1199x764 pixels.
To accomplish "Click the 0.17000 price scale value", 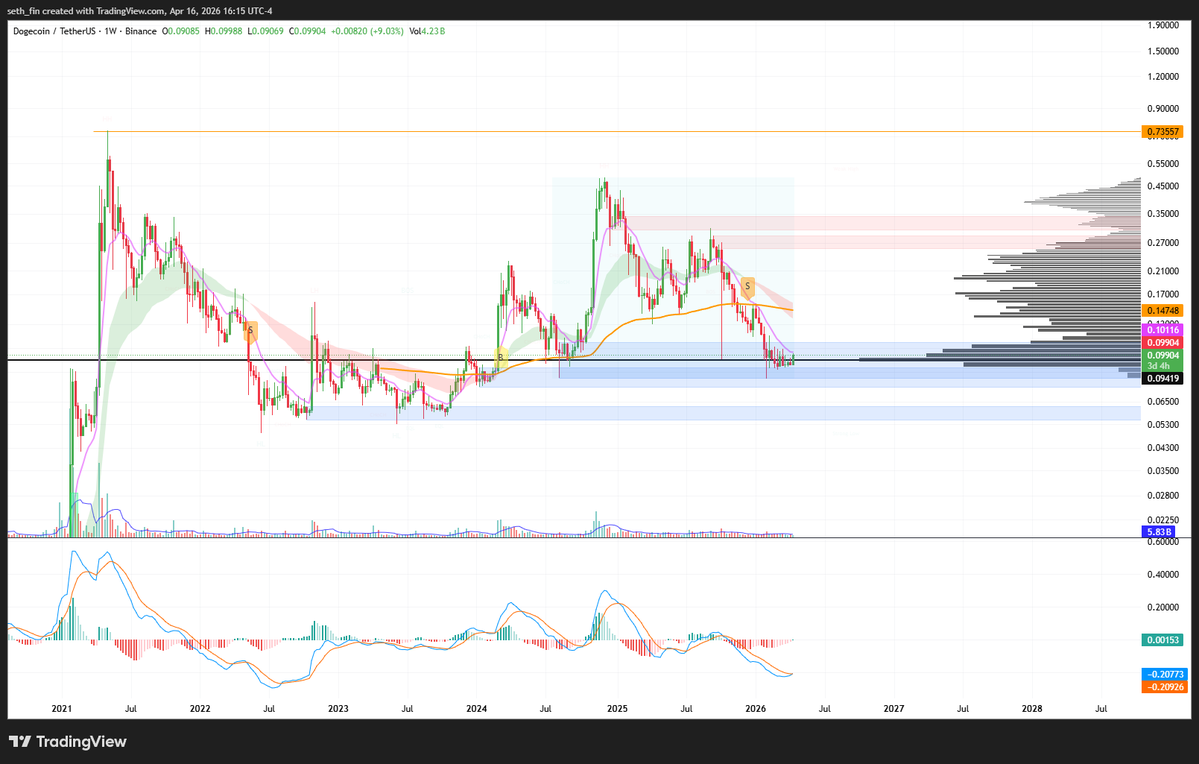I will click(1162, 294).
